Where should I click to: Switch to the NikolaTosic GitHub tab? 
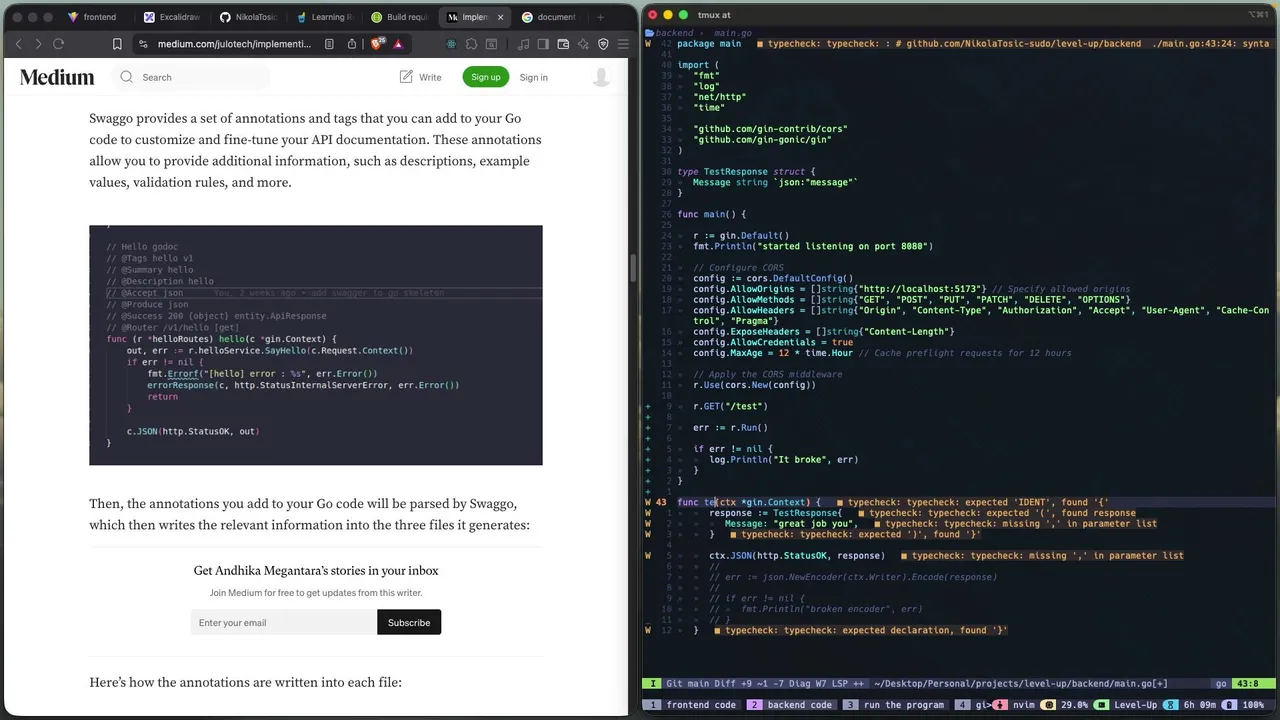pos(248,17)
